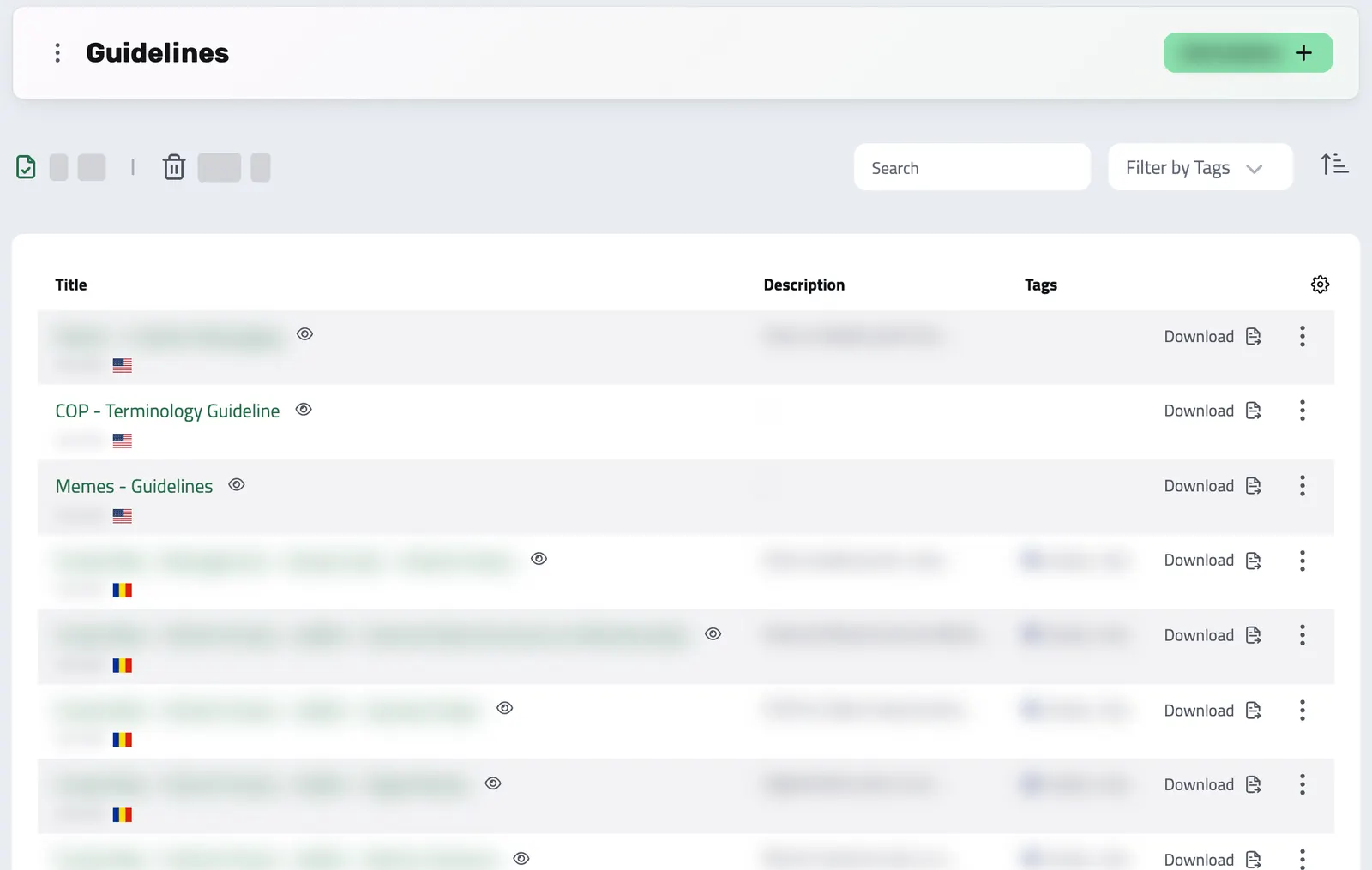This screenshot has height=870, width=1372.
Task: Click the Title column header
Action: 71,285
